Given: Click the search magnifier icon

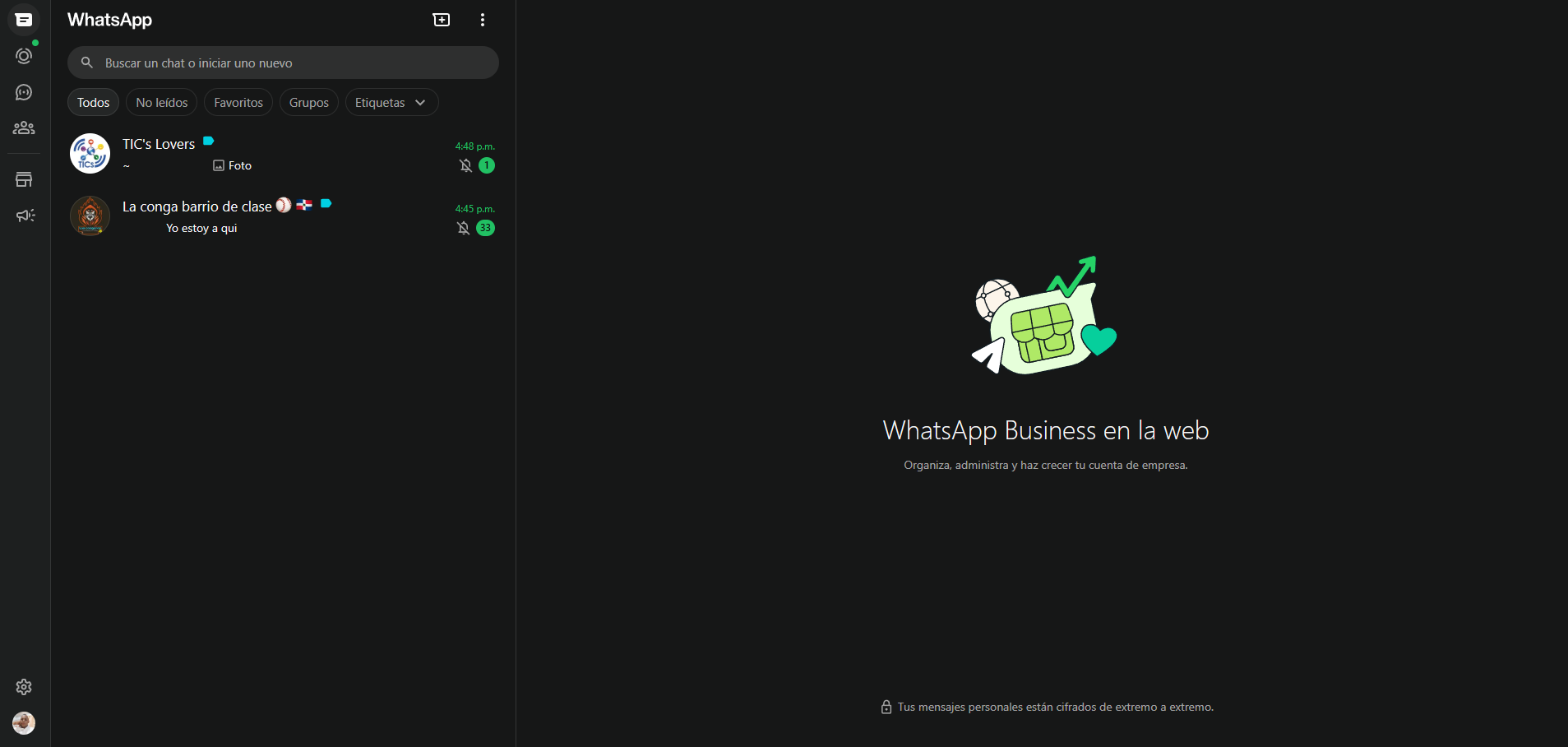Looking at the screenshot, I should [87, 63].
